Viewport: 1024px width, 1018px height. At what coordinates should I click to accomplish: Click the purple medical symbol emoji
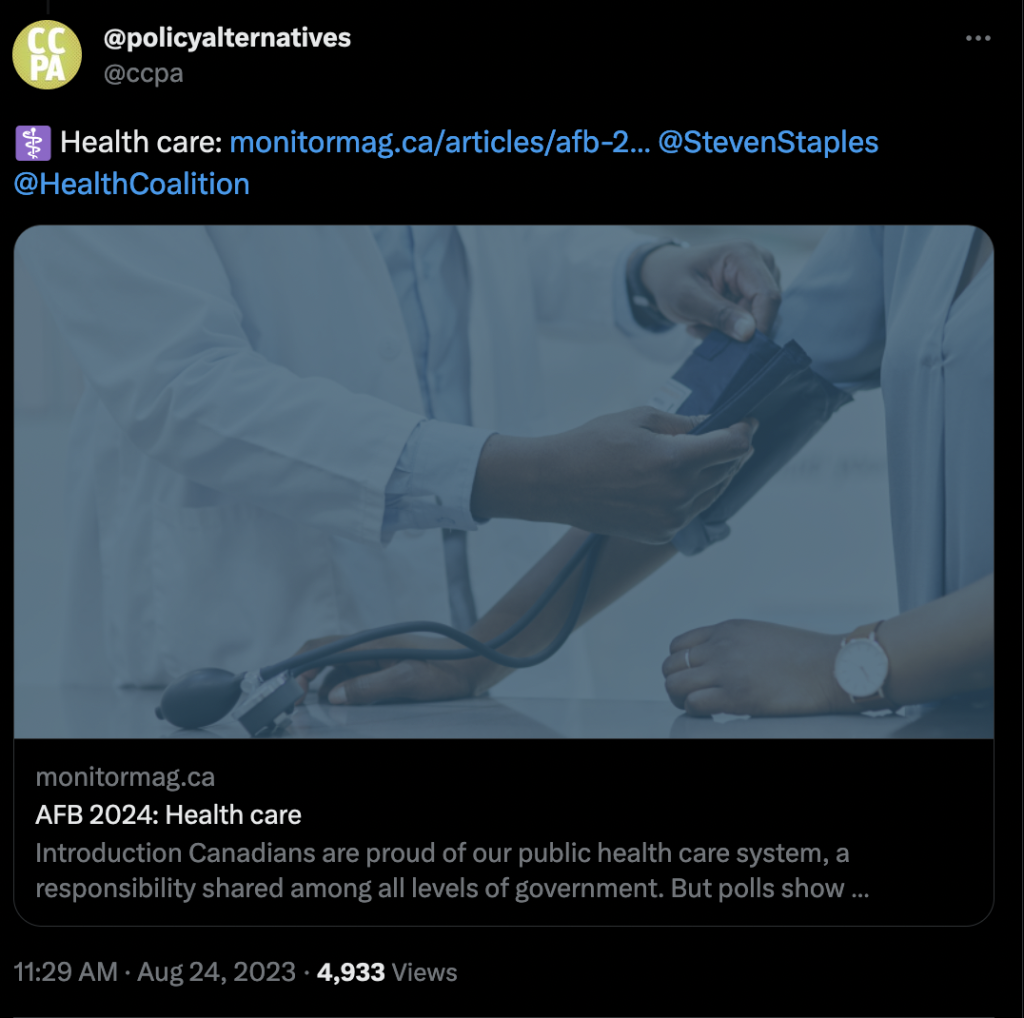coord(33,143)
